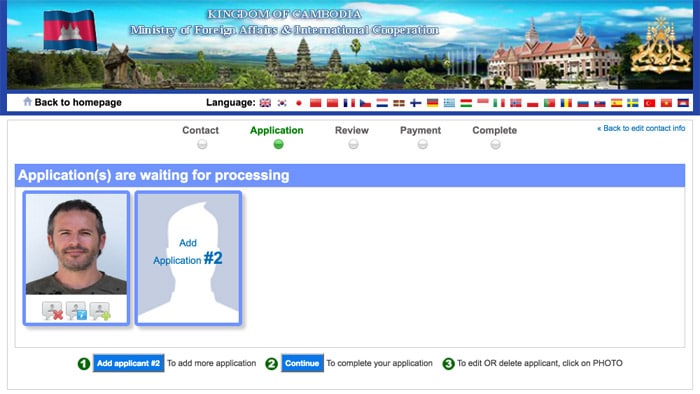Select the Dutch flag language

[x=382, y=103]
